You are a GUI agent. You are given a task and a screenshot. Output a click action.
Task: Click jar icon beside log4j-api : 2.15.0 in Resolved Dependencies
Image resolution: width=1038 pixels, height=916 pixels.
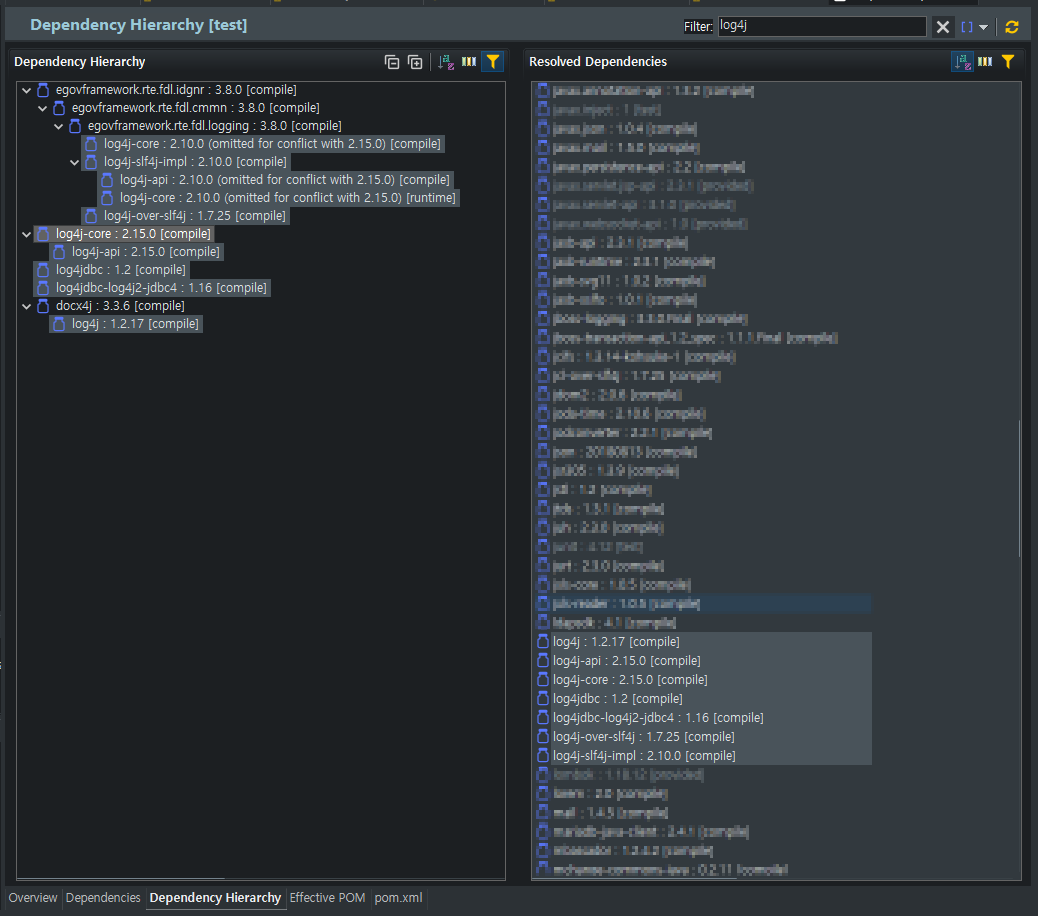point(543,661)
